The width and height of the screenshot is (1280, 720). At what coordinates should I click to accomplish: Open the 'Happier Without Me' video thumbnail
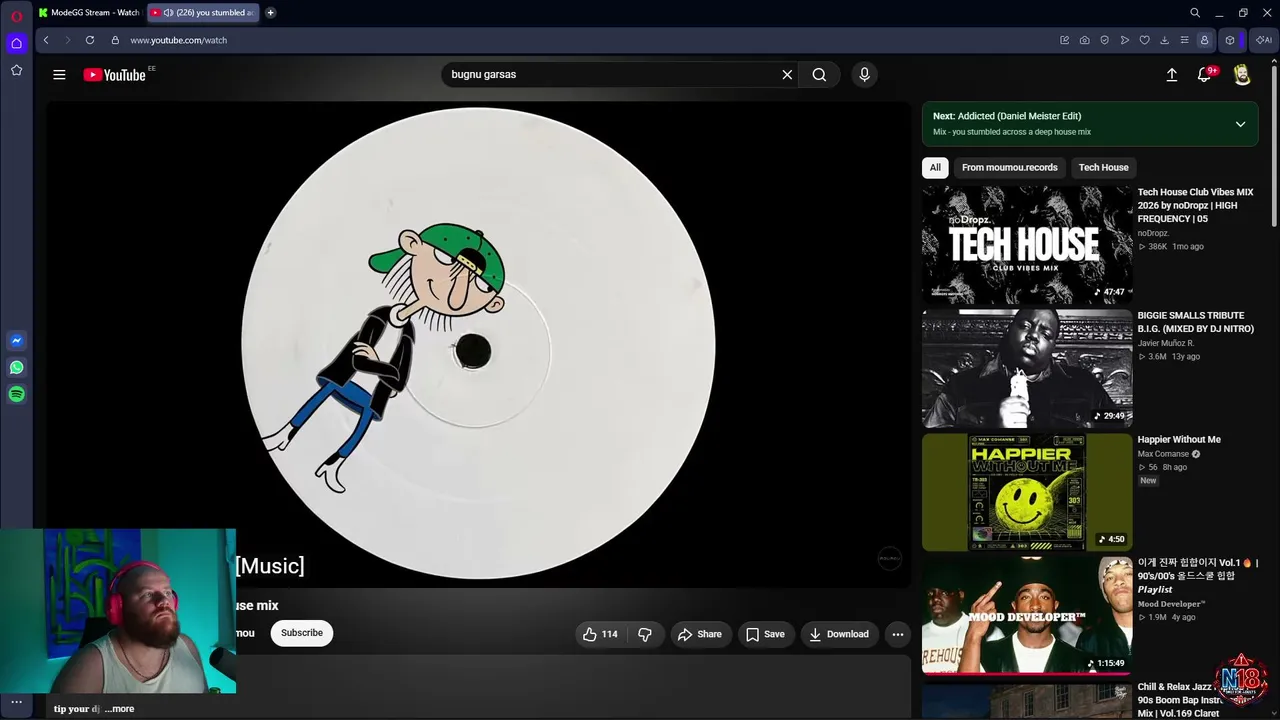click(x=1027, y=492)
